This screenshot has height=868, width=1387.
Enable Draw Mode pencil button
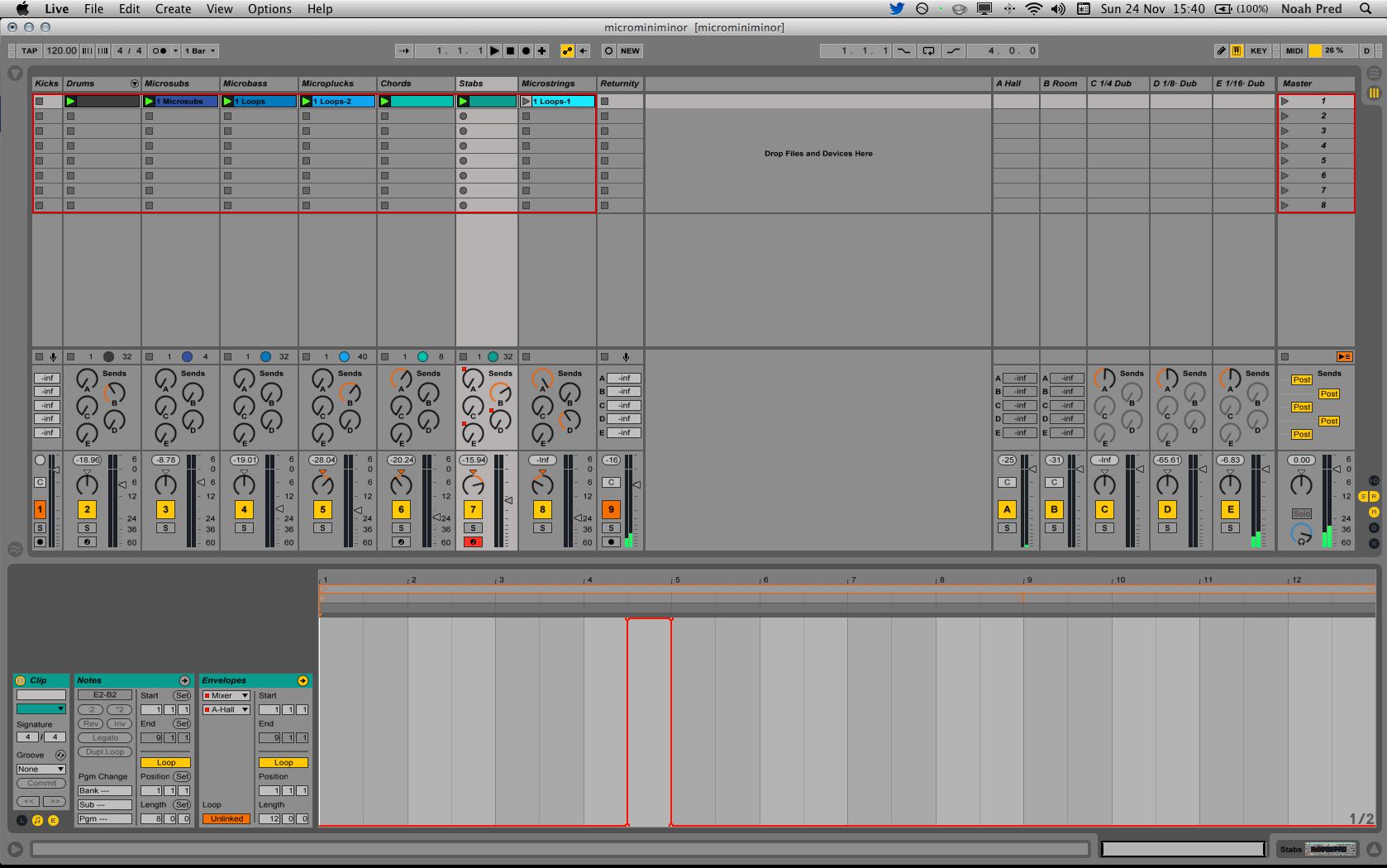point(1221,50)
